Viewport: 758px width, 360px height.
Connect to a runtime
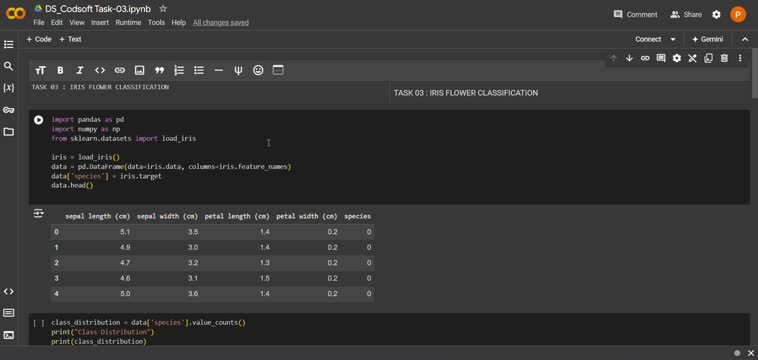pos(648,39)
